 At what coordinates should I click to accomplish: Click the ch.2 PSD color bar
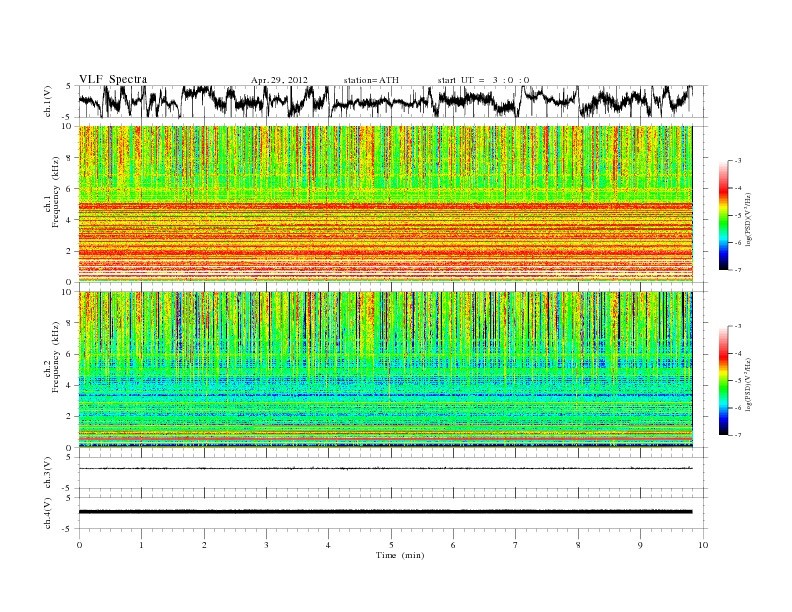724,381
